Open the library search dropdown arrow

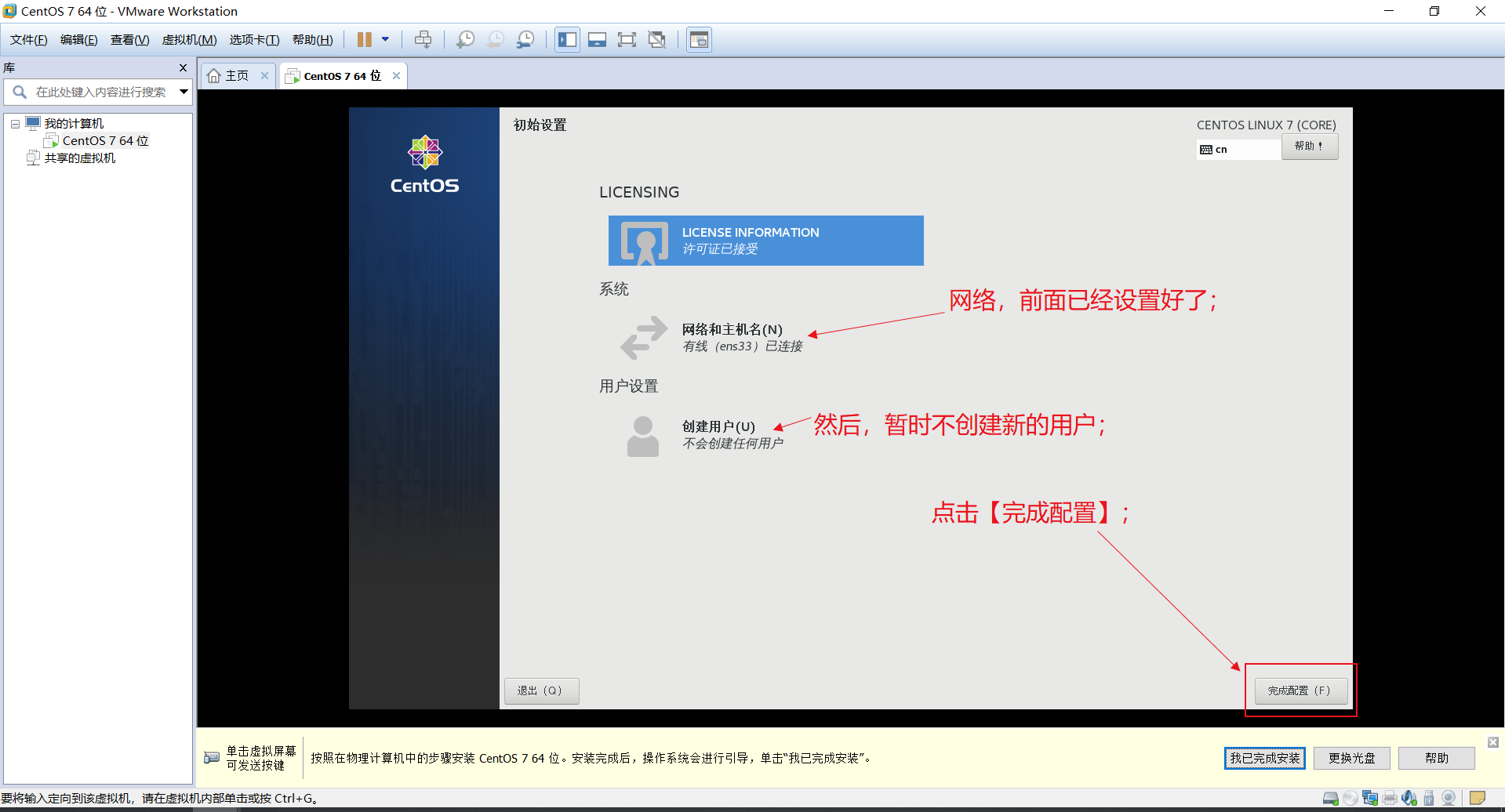tap(184, 92)
